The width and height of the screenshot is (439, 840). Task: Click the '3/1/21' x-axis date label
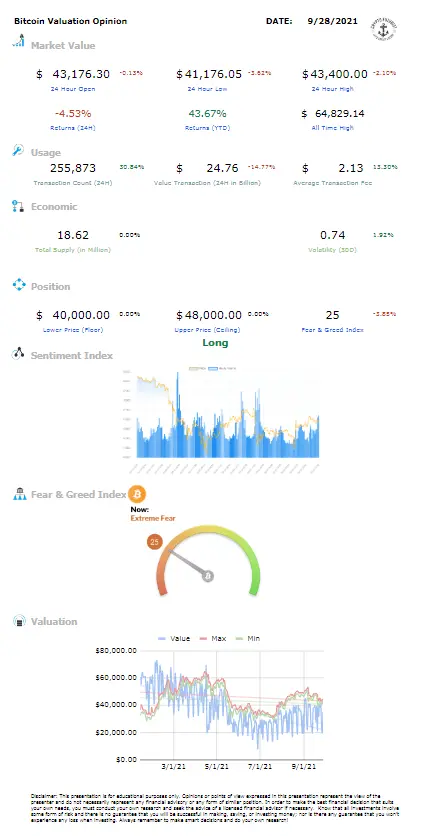(x=174, y=768)
